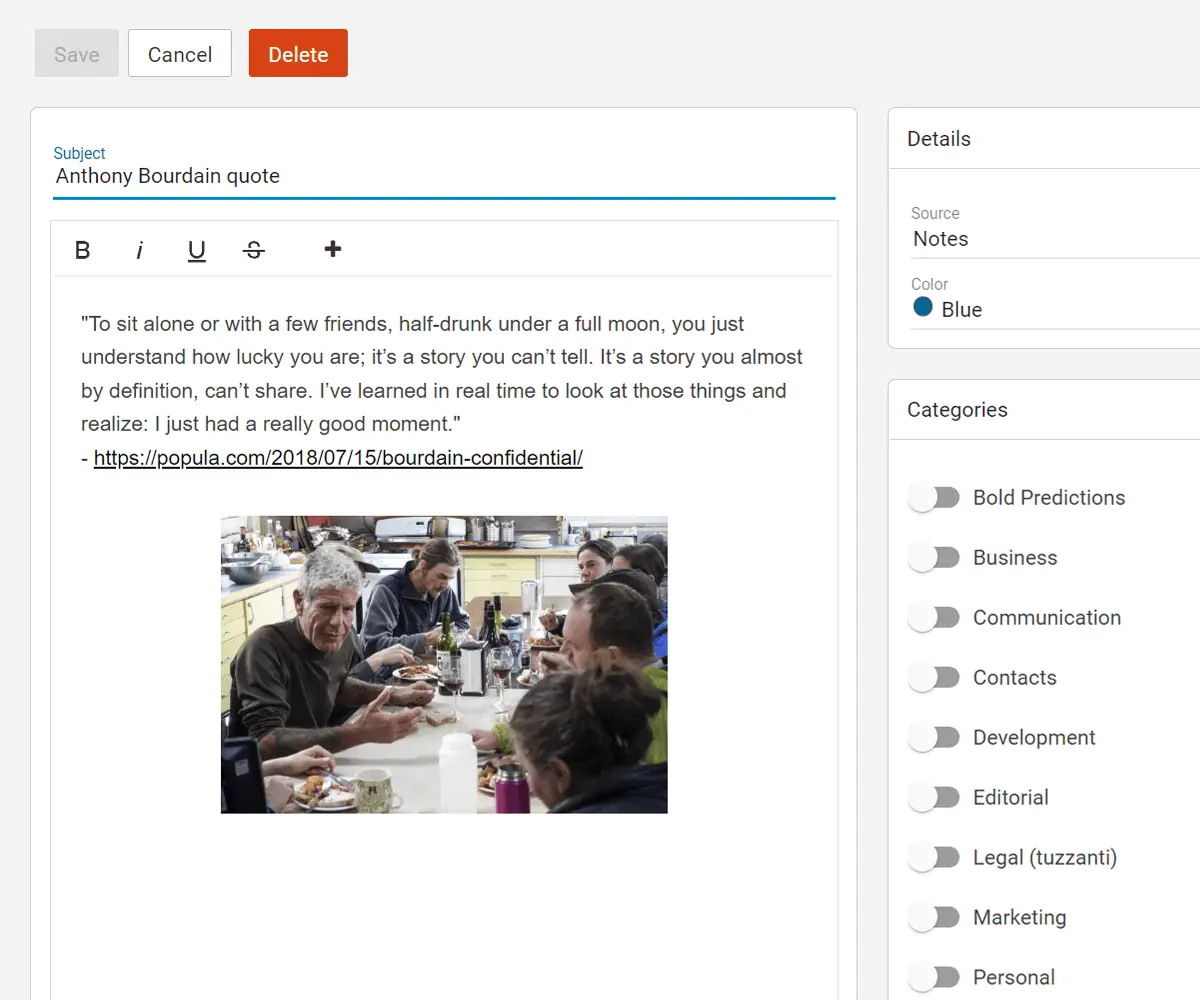Click the blue color circle swatch

(923, 308)
